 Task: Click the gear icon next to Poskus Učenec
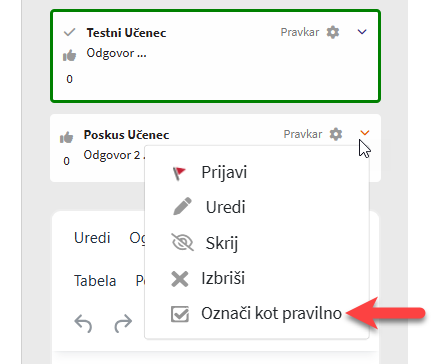336,134
